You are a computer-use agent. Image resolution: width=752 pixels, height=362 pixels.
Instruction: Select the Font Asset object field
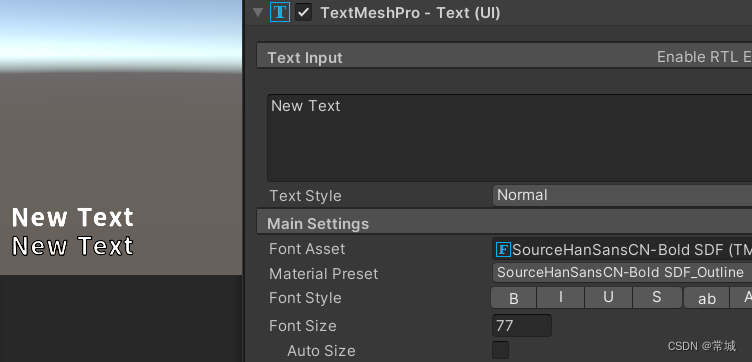pyautogui.click(x=622, y=249)
